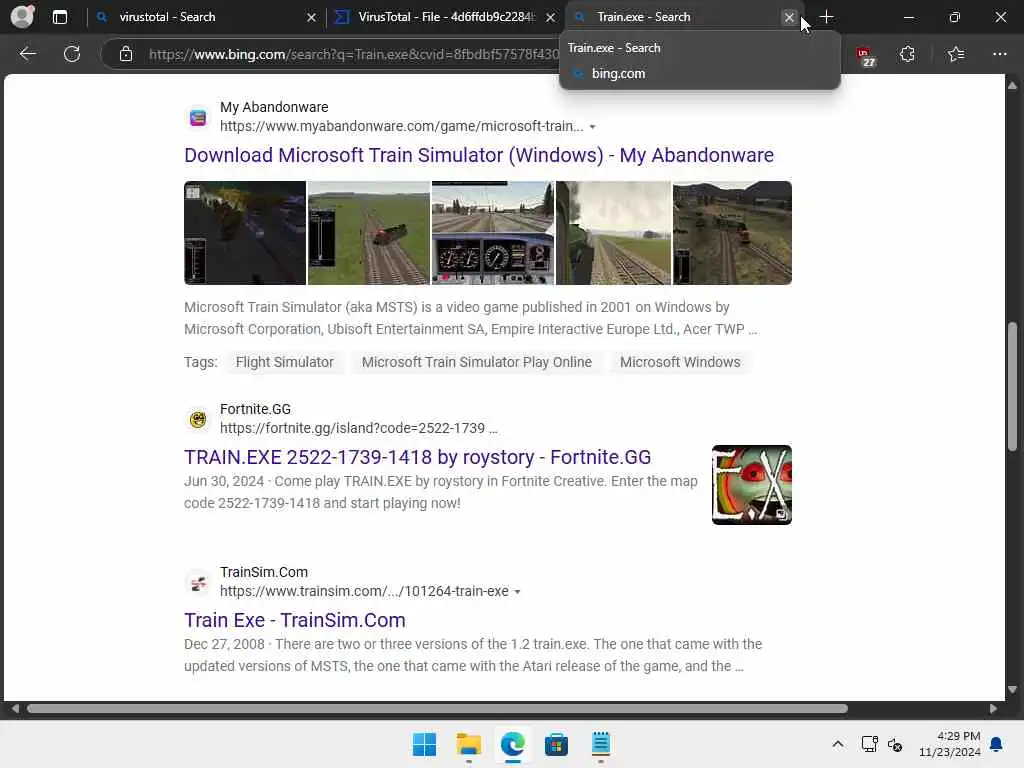
Task: Open Settings and more menu
Action: 999,54
